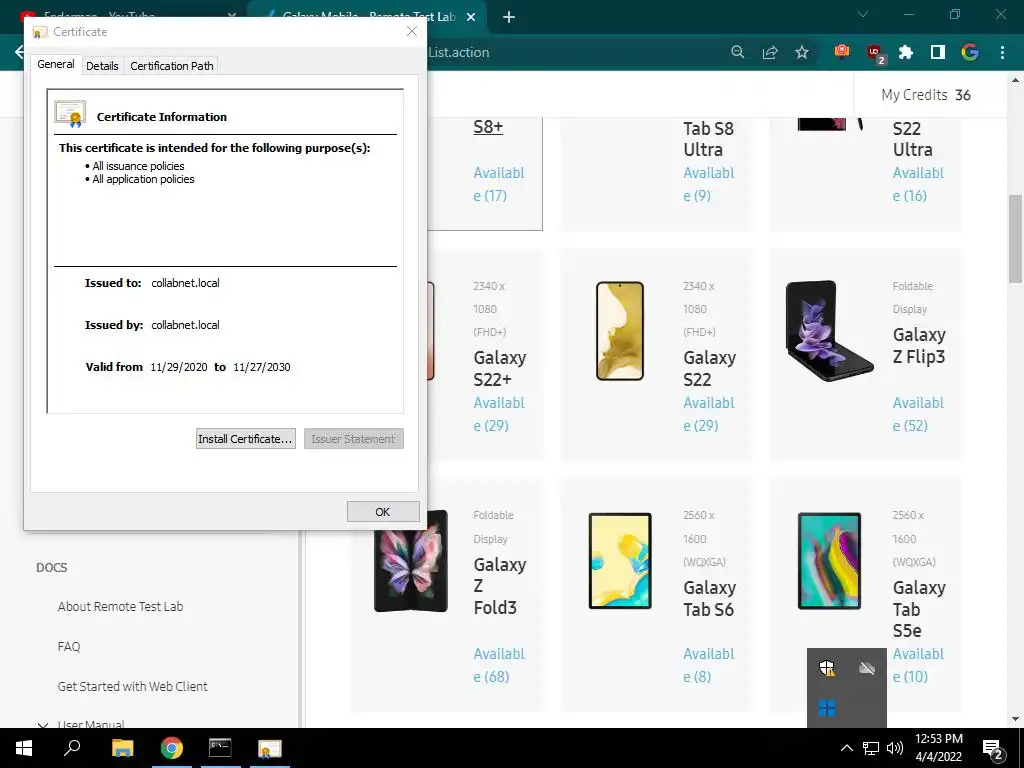Viewport: 1024px width, 768px height.
Task: Click the page vertical scrollbar thumb
Action: (1015, 238)
